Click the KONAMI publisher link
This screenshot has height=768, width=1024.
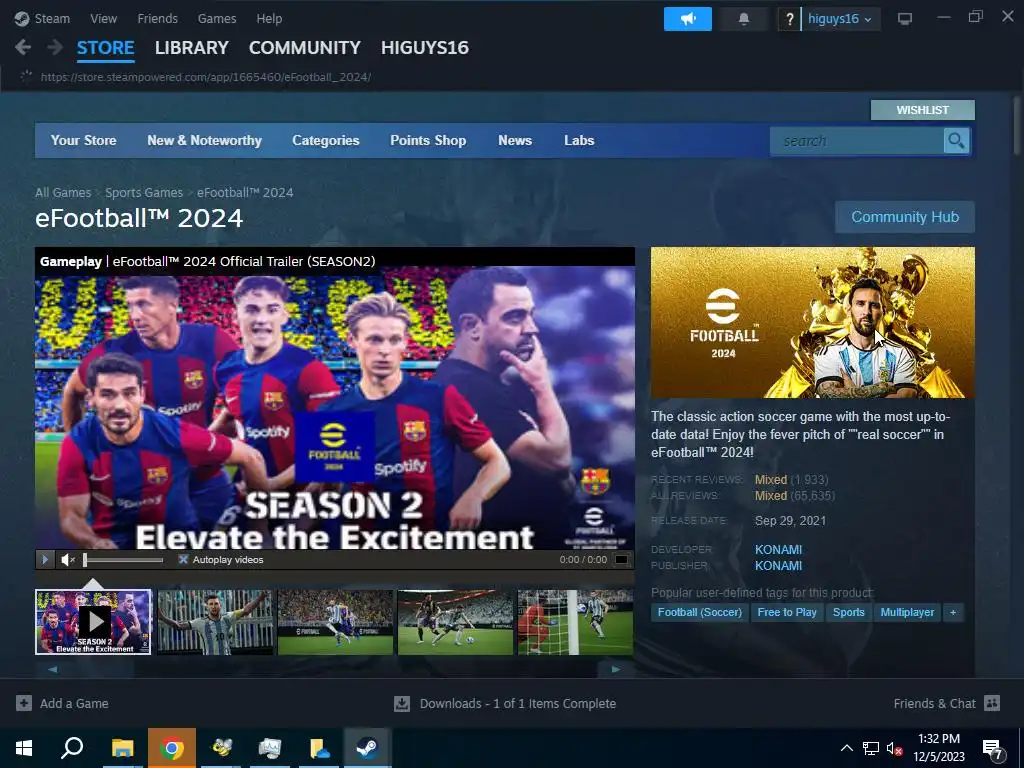(x=778, y=566)
